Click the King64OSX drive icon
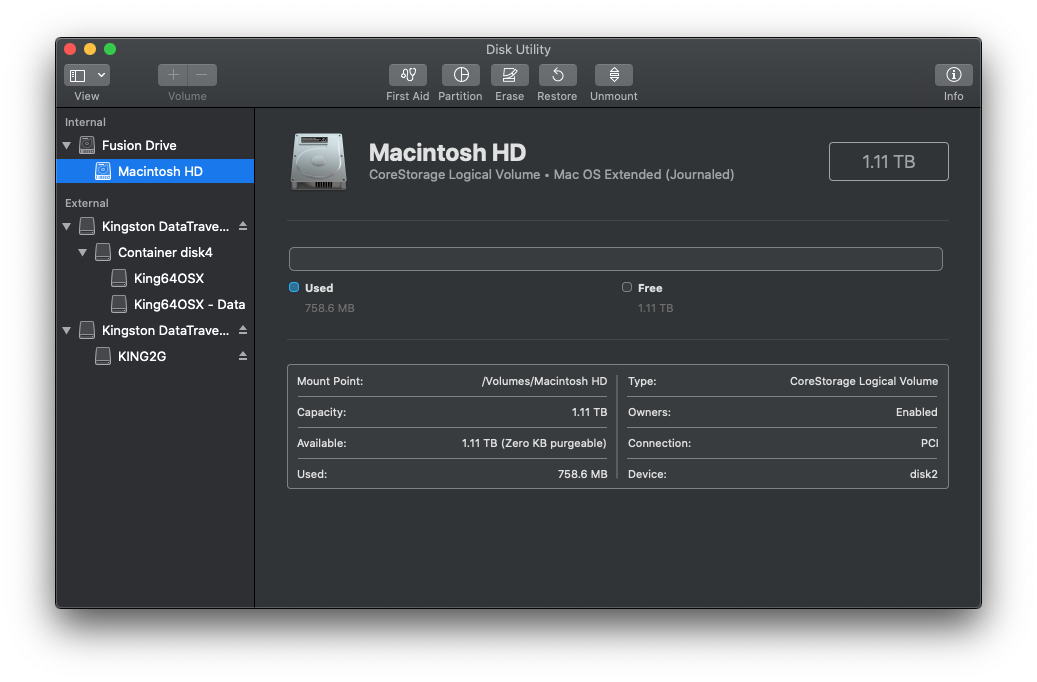Image resolution: width=1037 pixels, height=682 pixels. point(119,278)
